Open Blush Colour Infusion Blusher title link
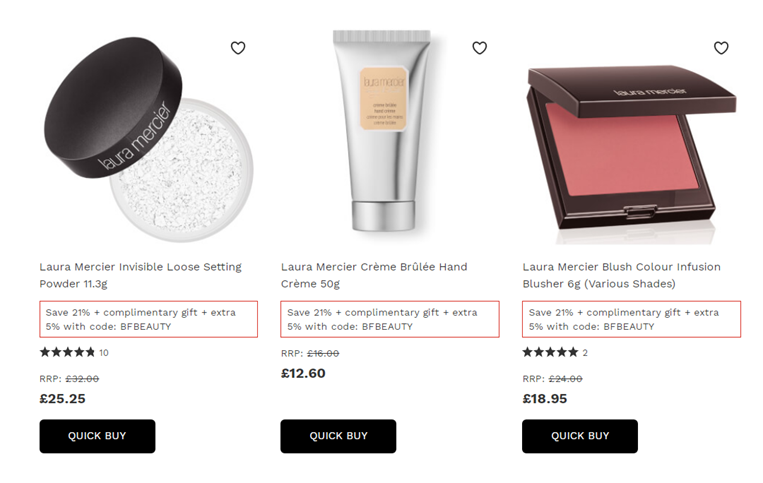This screenshot has width=763, height=483. coord(621,275)
